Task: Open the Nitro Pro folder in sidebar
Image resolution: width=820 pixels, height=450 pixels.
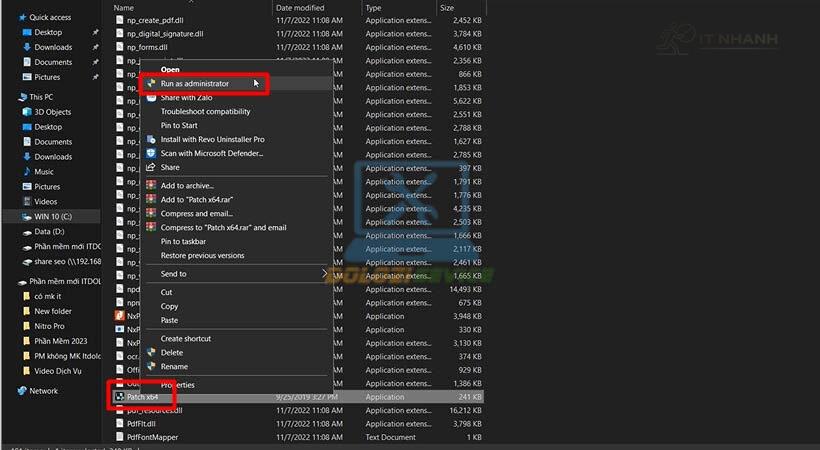Action: (49, 326)
